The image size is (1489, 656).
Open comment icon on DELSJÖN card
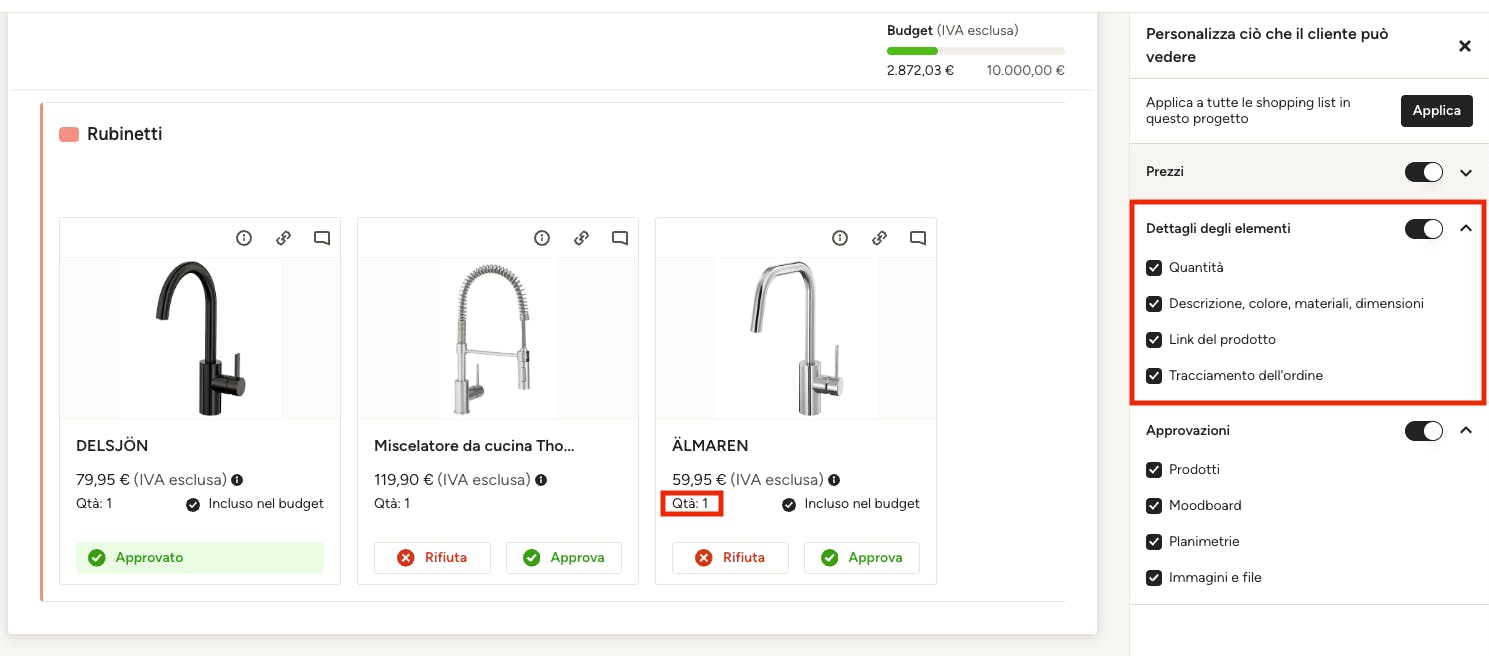(322, 238)
